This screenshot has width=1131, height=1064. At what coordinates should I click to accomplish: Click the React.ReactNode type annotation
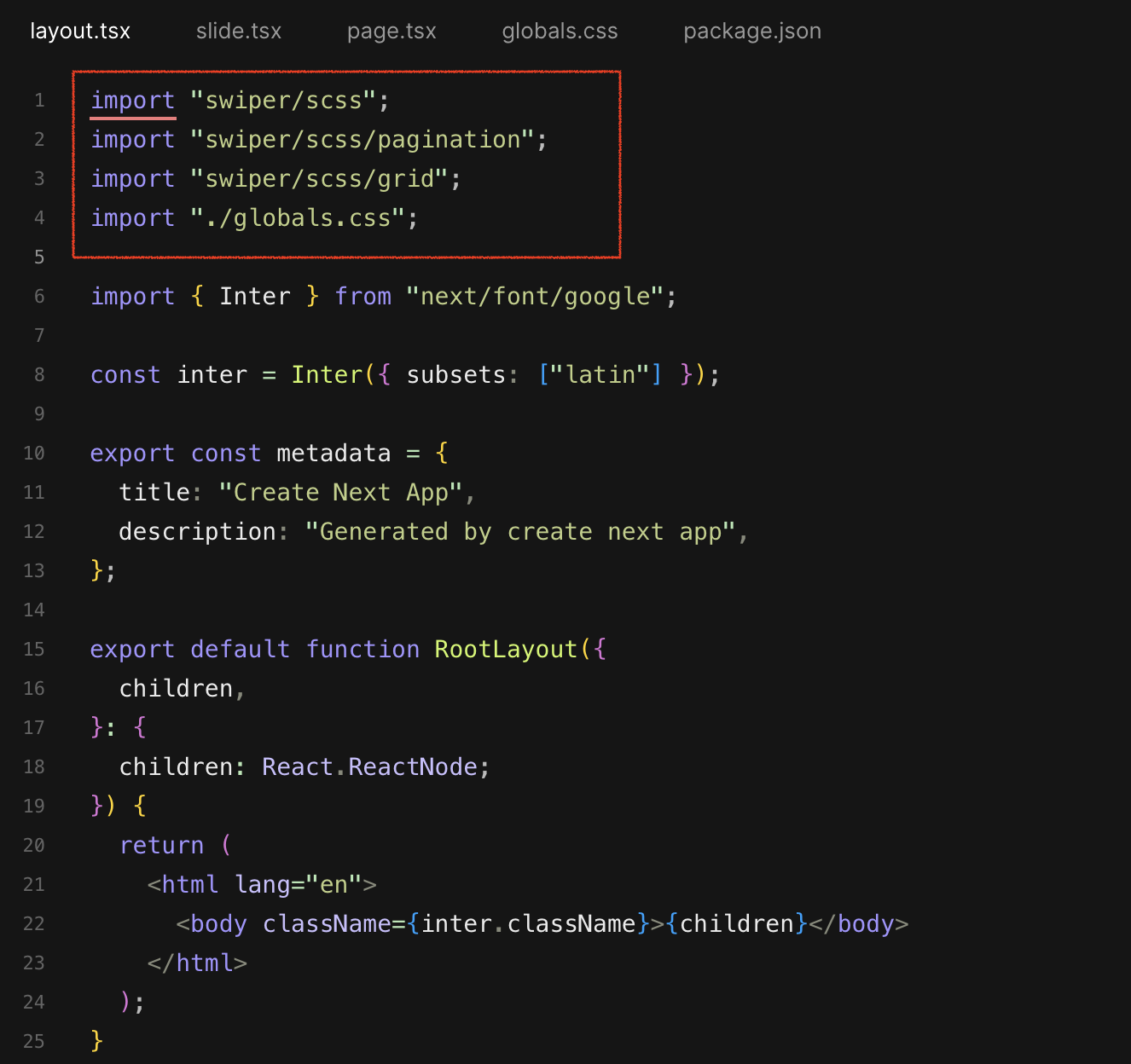(x=374, y=766)
